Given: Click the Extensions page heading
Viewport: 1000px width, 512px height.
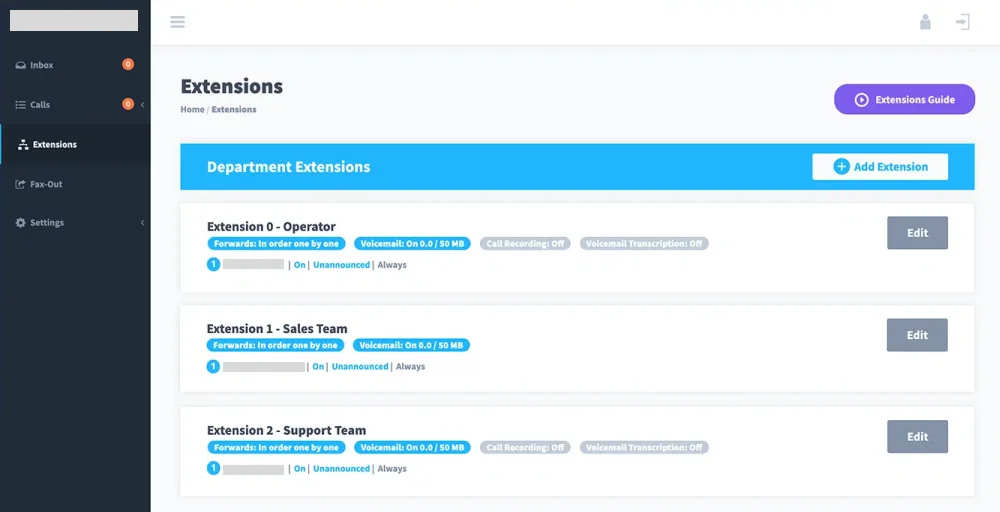Looking at the screenshot, I should click(x=232, y=86).
